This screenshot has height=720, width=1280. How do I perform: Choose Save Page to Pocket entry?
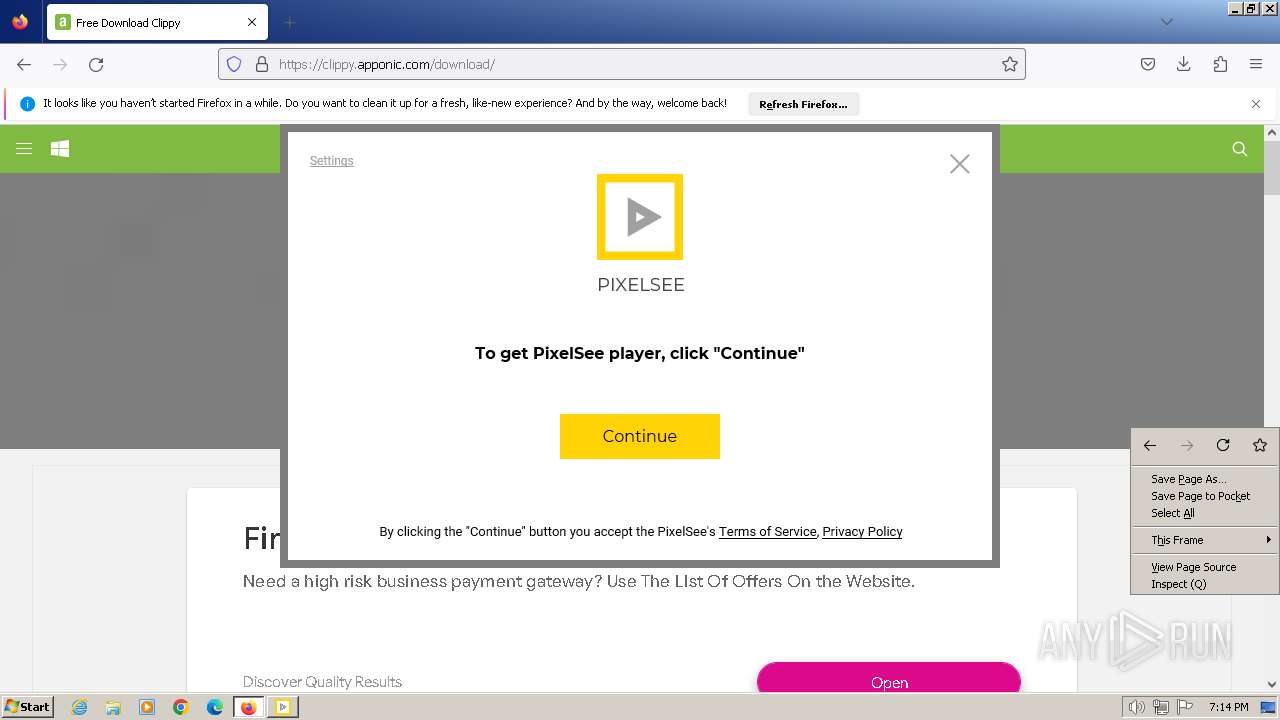click(x=1205, y=496)
